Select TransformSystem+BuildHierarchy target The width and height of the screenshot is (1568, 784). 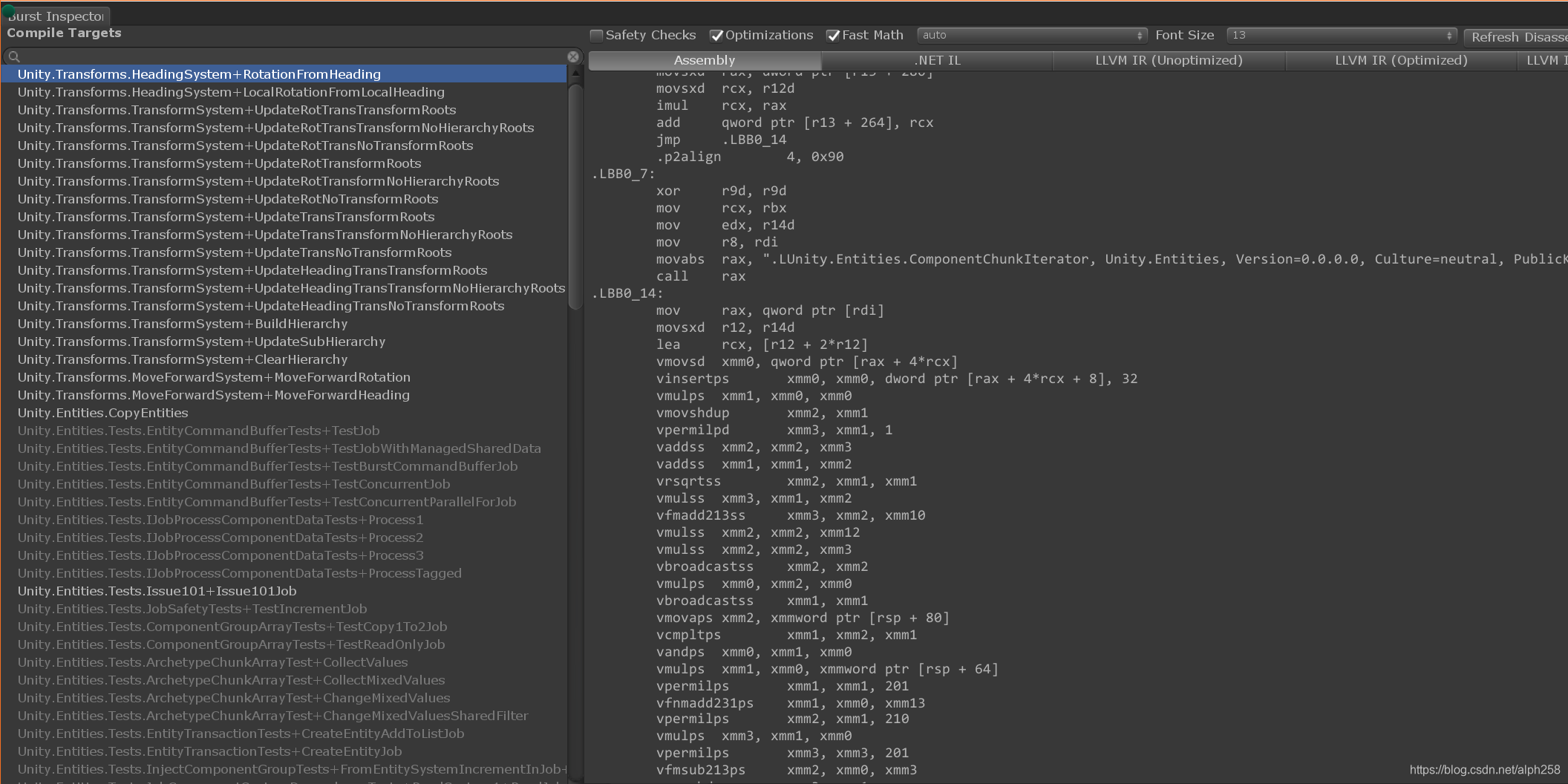[284, 324]
